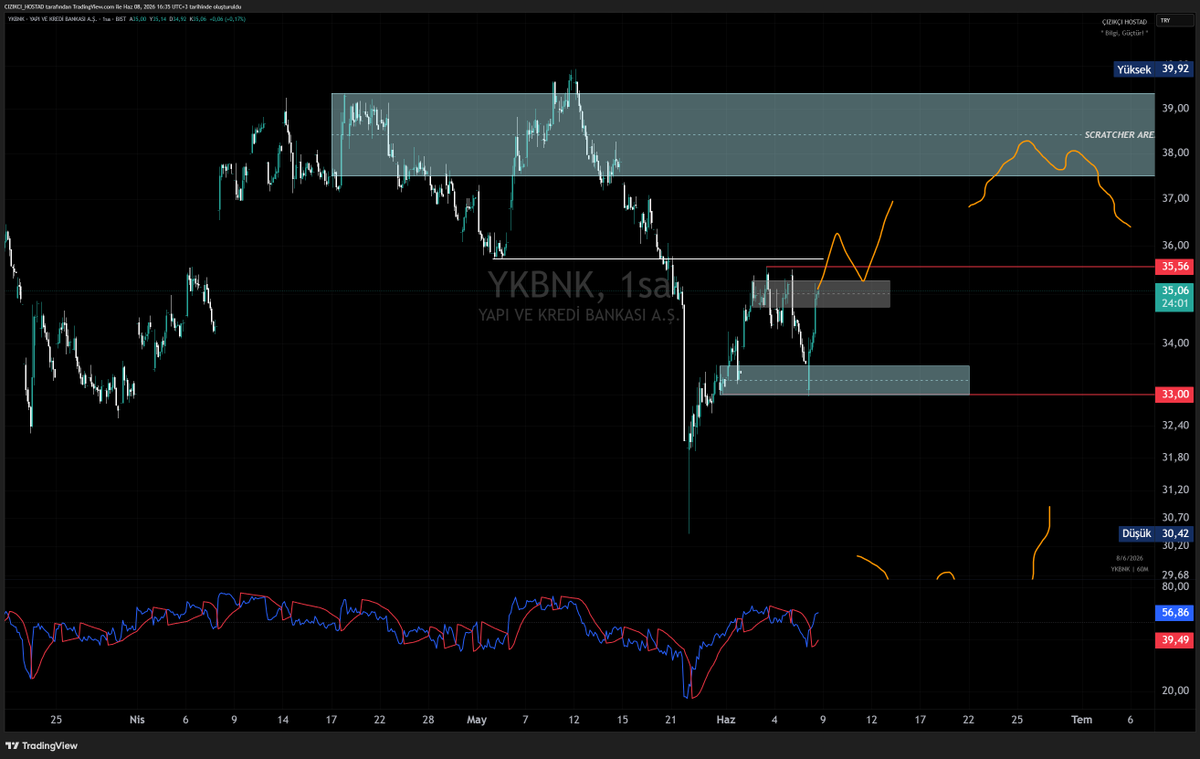This screenshot has height=759, width=1200.
Task: Click the blue 56,86 indicator value tag
Action: (x=1174, y=613)
